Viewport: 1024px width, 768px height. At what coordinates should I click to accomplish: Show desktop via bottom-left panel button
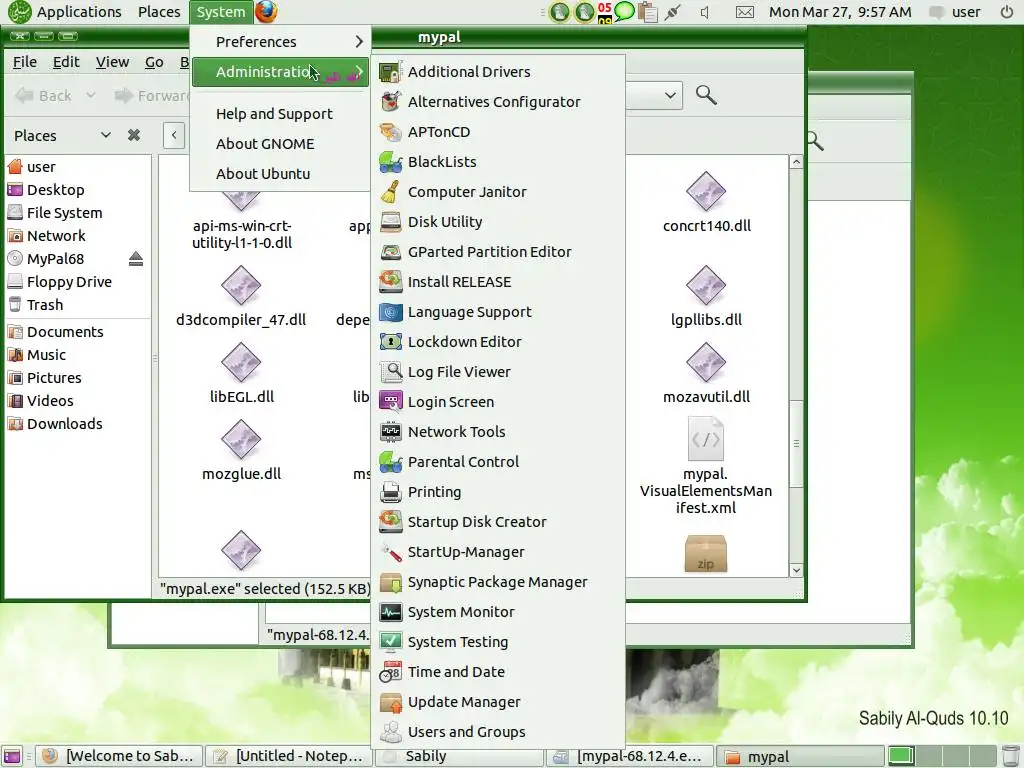pyautogui.click(x=12, y=756)
